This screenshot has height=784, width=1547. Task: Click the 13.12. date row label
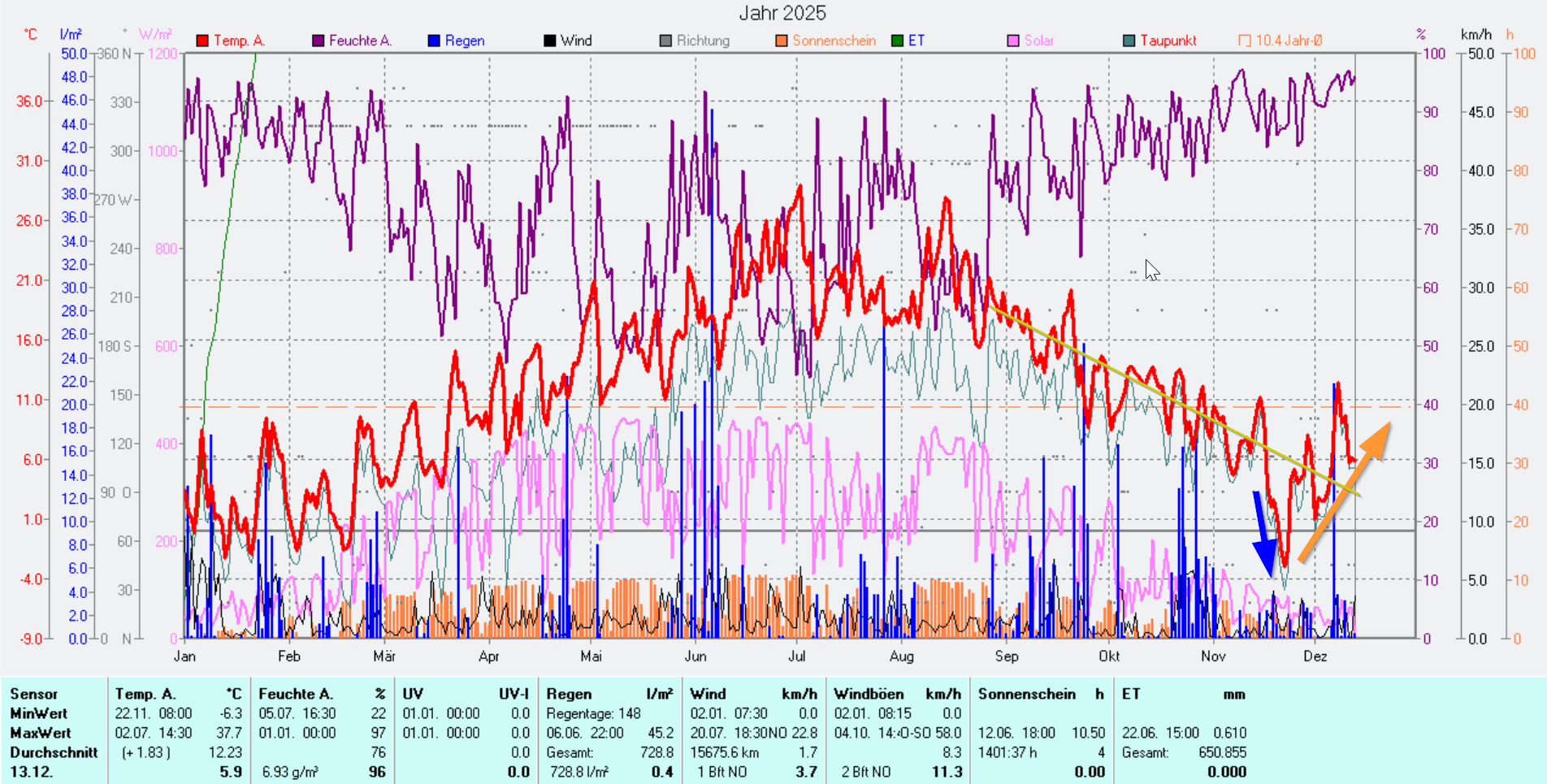(31, 772)
